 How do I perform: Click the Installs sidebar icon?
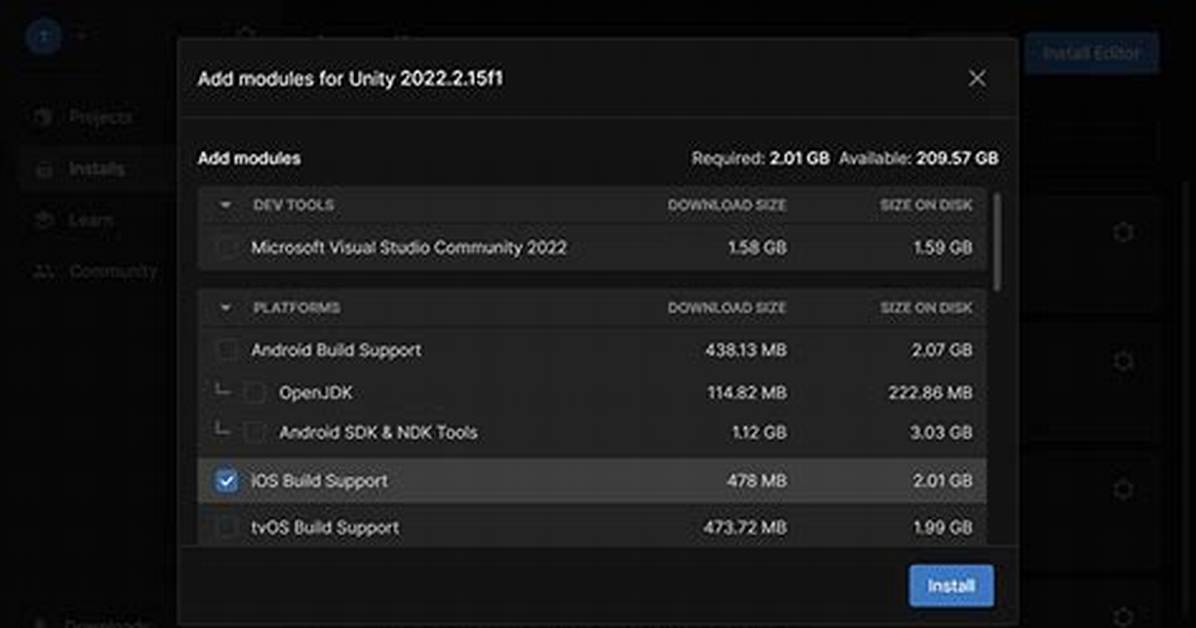pyautogui.click(x=43, y=169)
